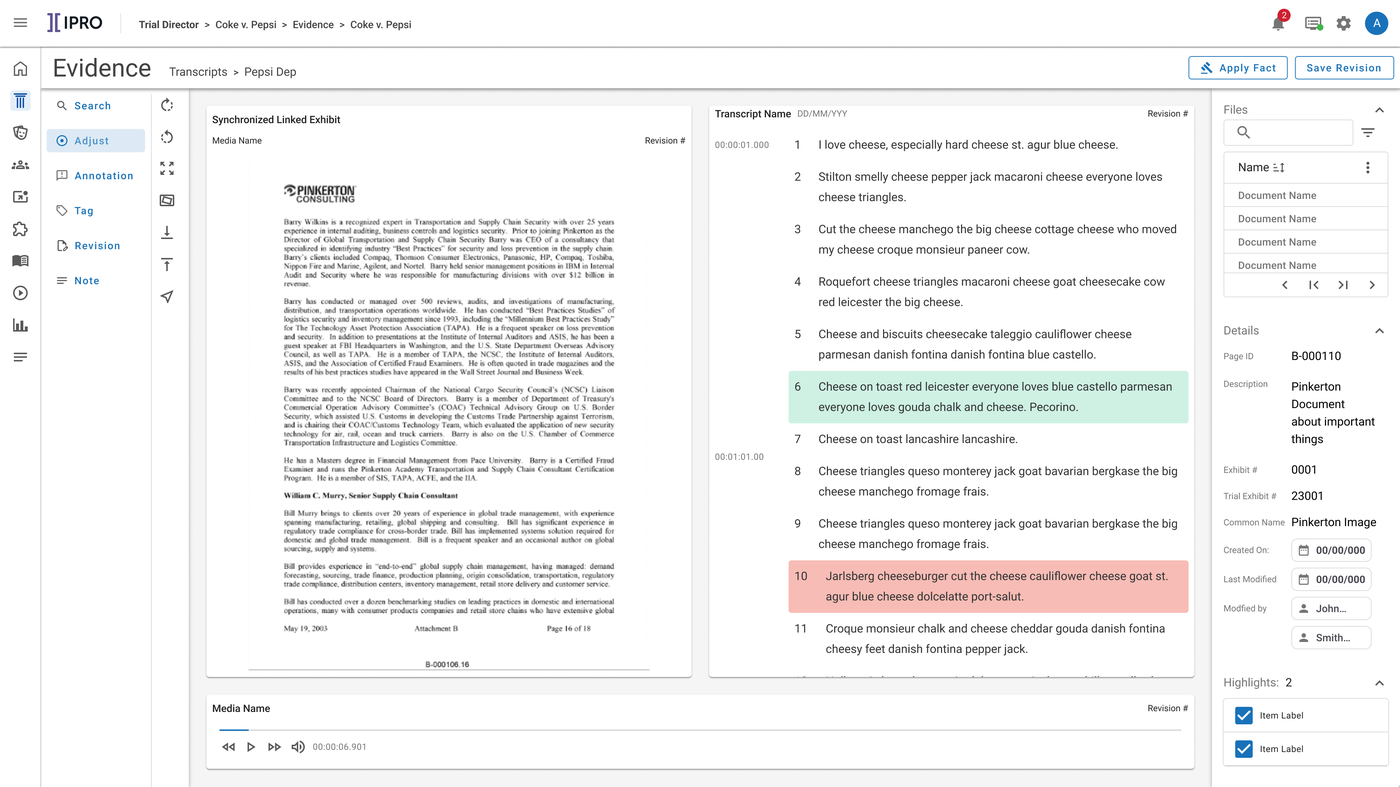
Task: Open the hamburger menu in top bar
Action: [x=20, y=23]
